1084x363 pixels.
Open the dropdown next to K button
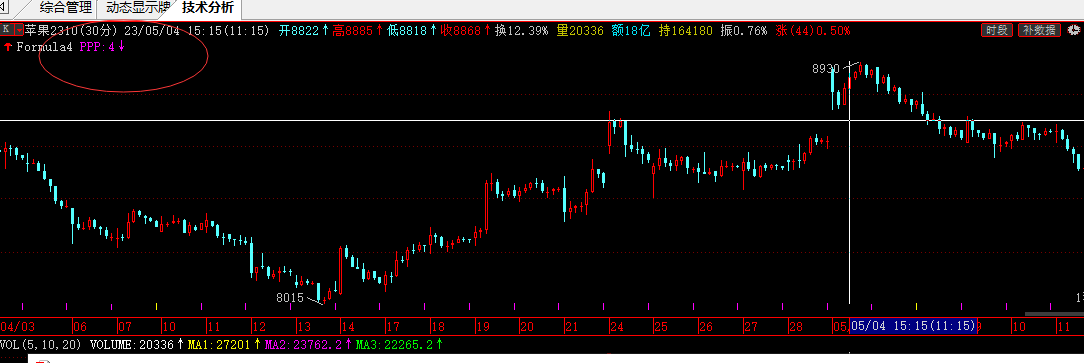pos(18,30)
